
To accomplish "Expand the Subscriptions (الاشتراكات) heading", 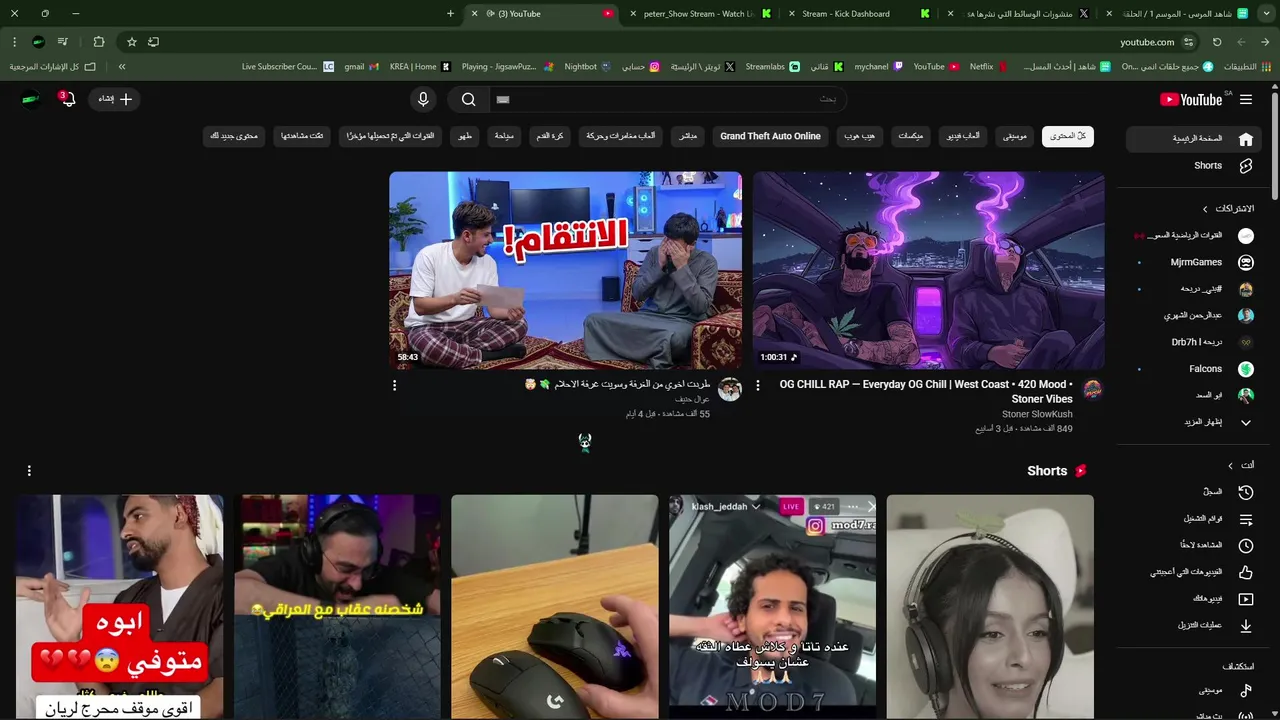I will tap(1228, 209).
